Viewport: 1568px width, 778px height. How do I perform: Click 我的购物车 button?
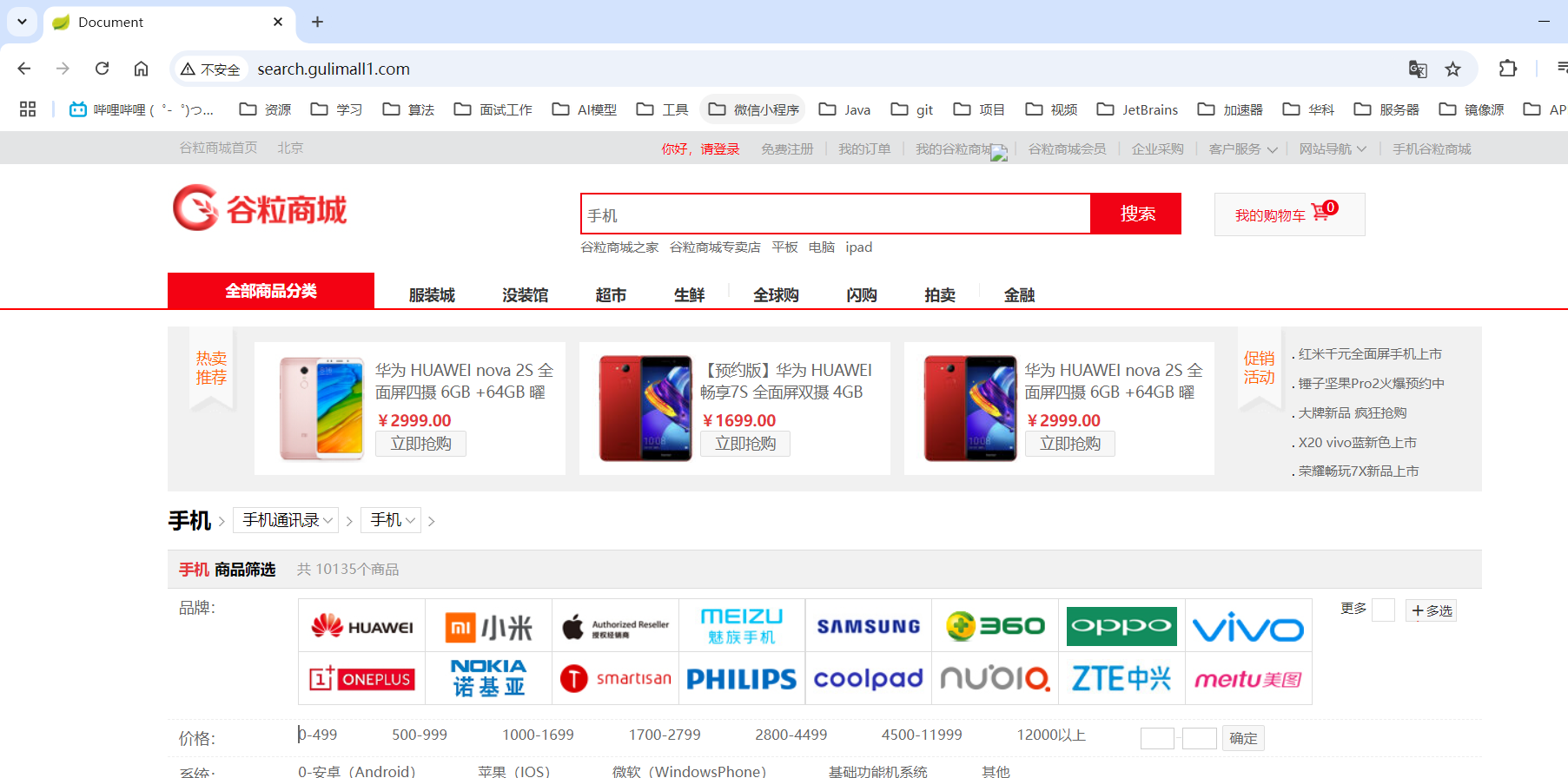[1289, 214]
